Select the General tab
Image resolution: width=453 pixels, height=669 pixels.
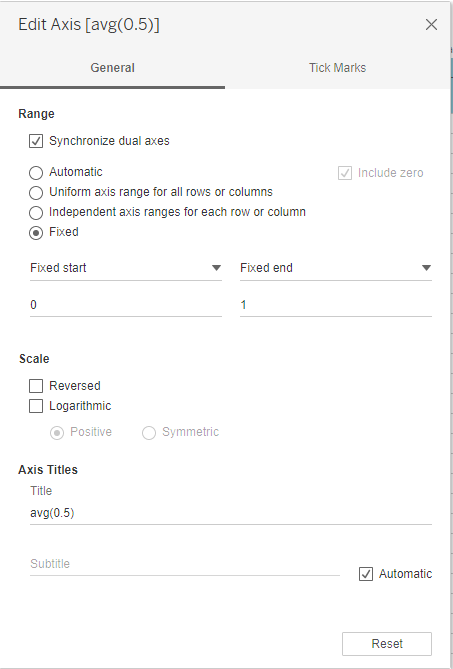[x=113, y=68]
